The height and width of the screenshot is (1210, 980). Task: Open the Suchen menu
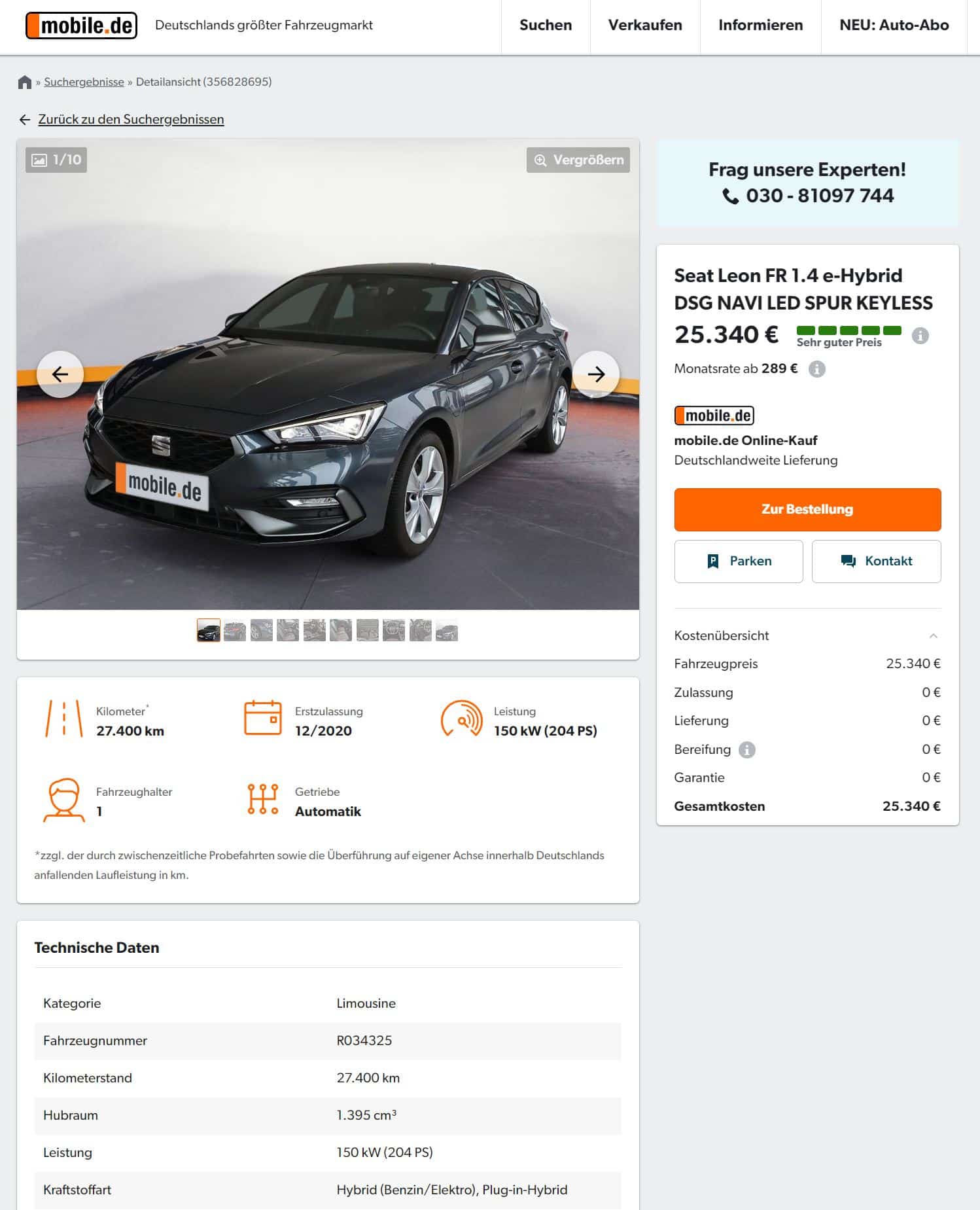(546, 26)
